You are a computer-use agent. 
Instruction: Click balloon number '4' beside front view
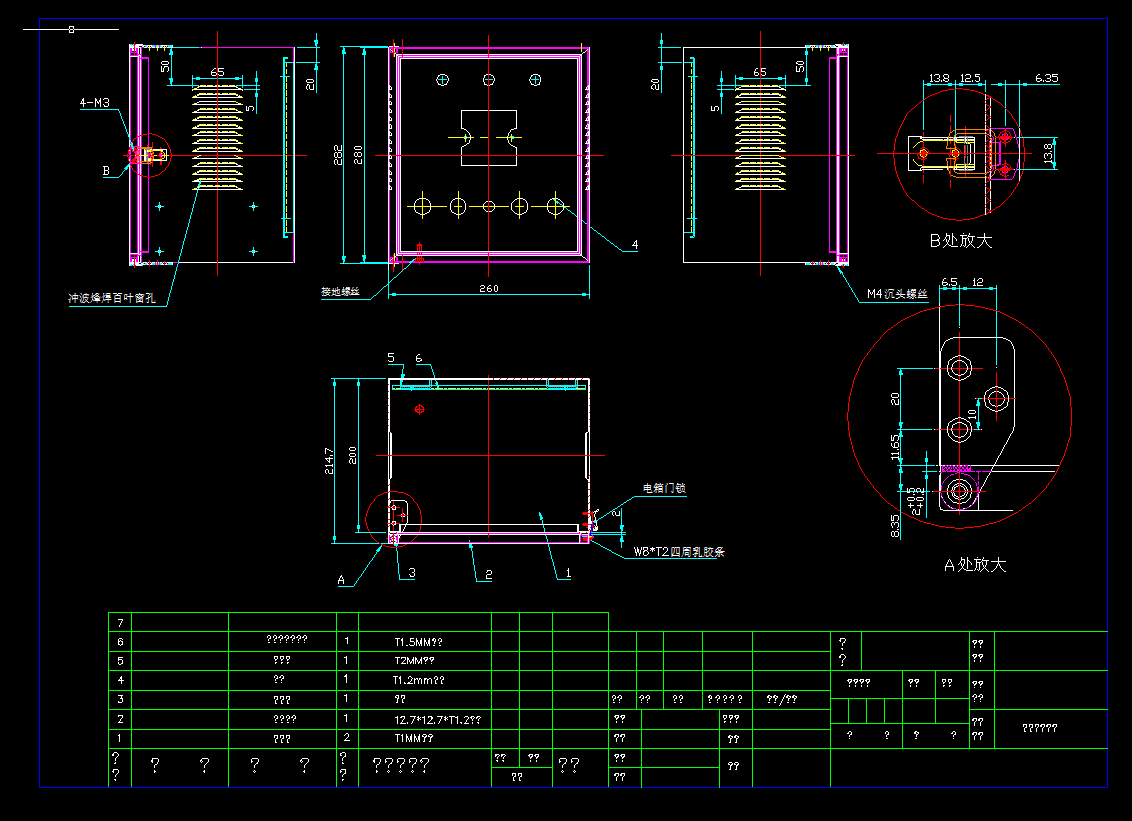635,245
